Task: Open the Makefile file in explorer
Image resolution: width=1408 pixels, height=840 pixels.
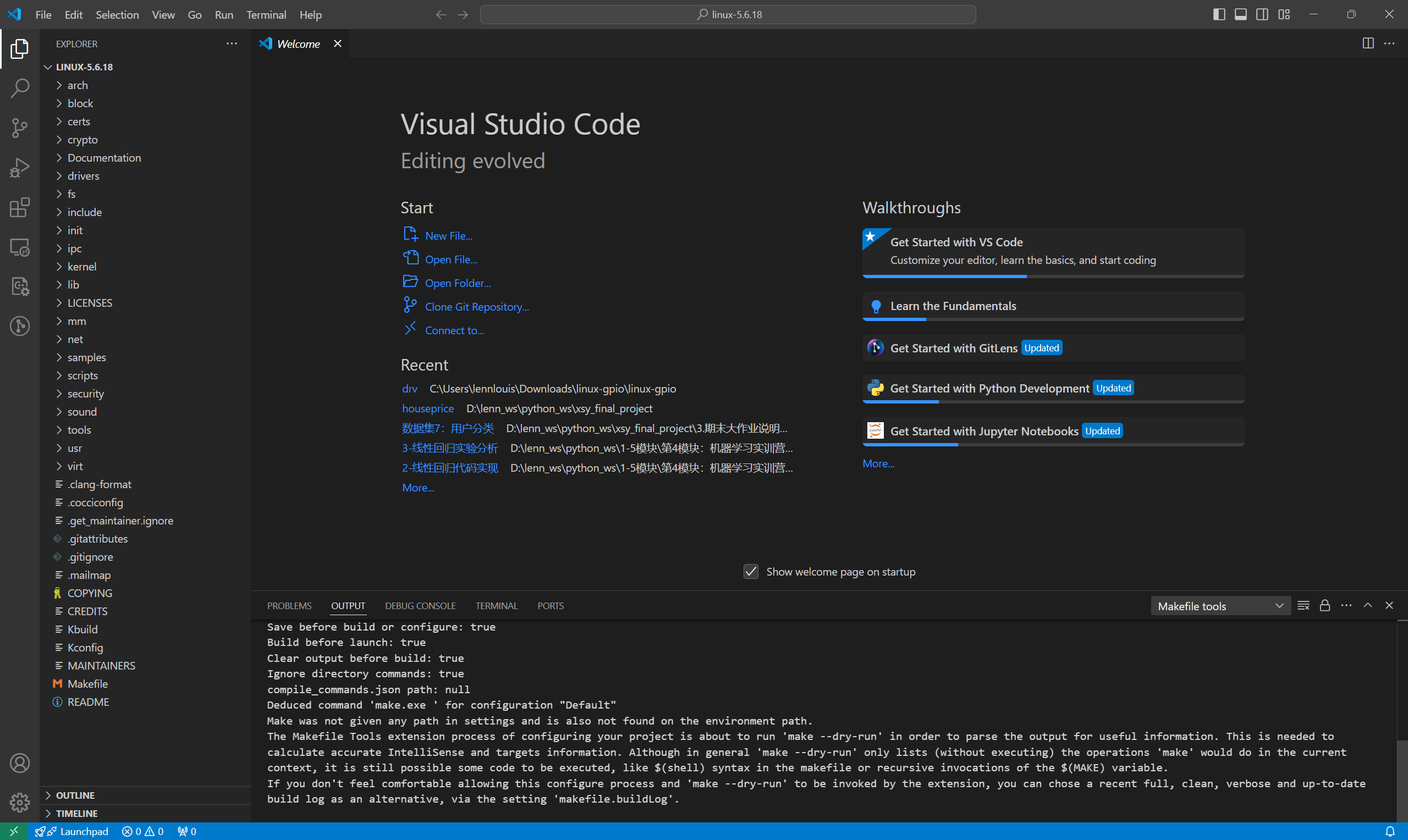Action: tap(145, 684)
